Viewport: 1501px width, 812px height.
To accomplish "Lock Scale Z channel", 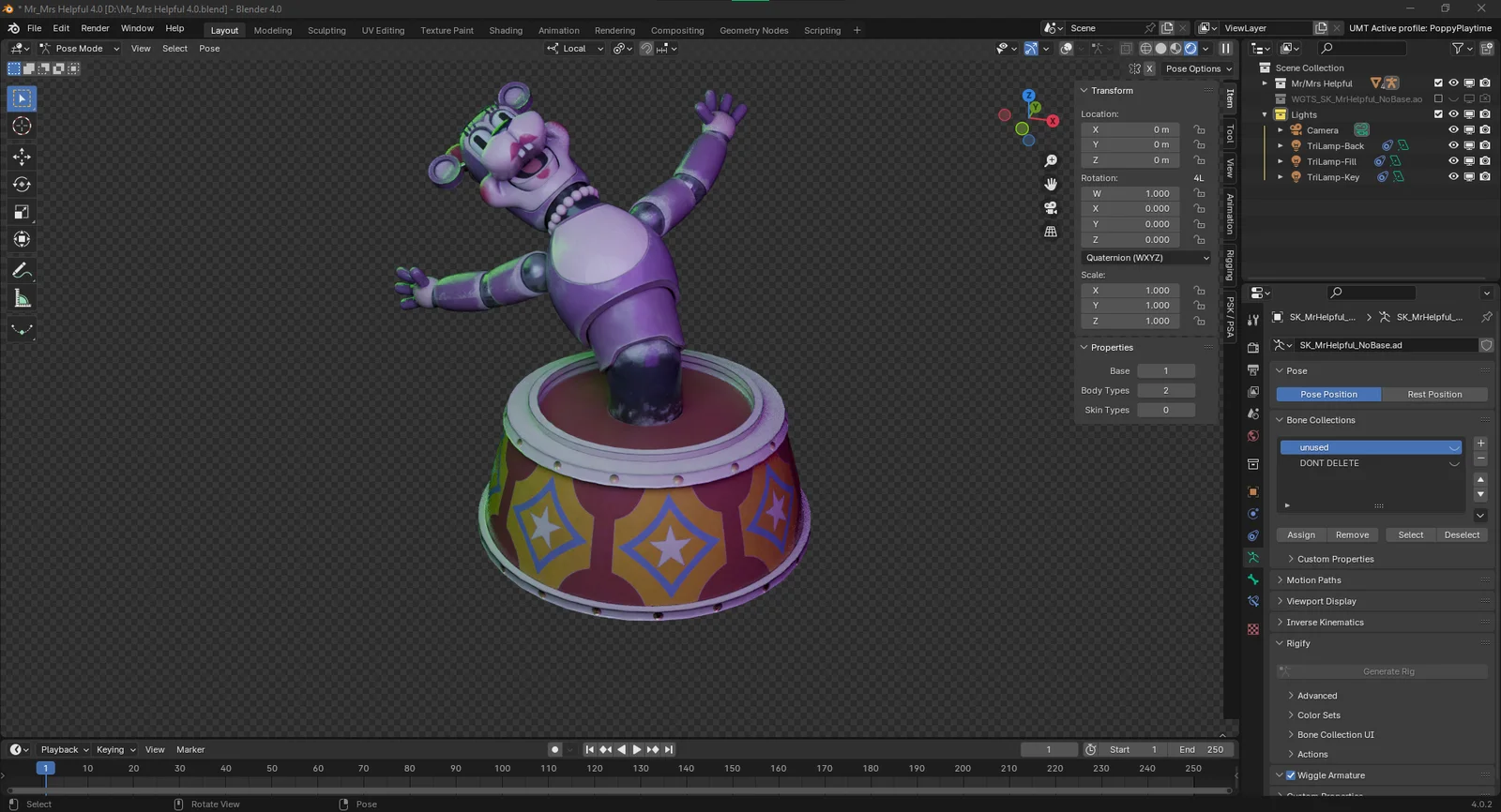I will (1199, 321).
